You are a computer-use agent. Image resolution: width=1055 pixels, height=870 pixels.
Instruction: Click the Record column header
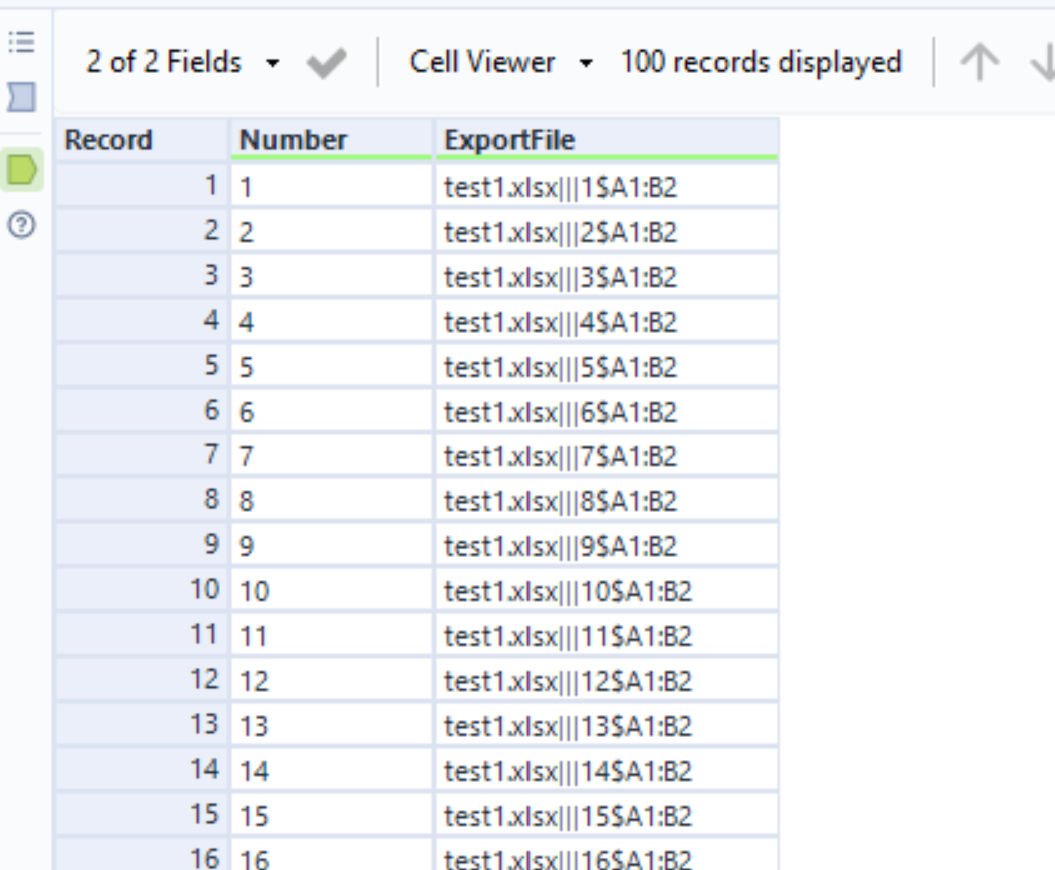[x=141, y=140]
